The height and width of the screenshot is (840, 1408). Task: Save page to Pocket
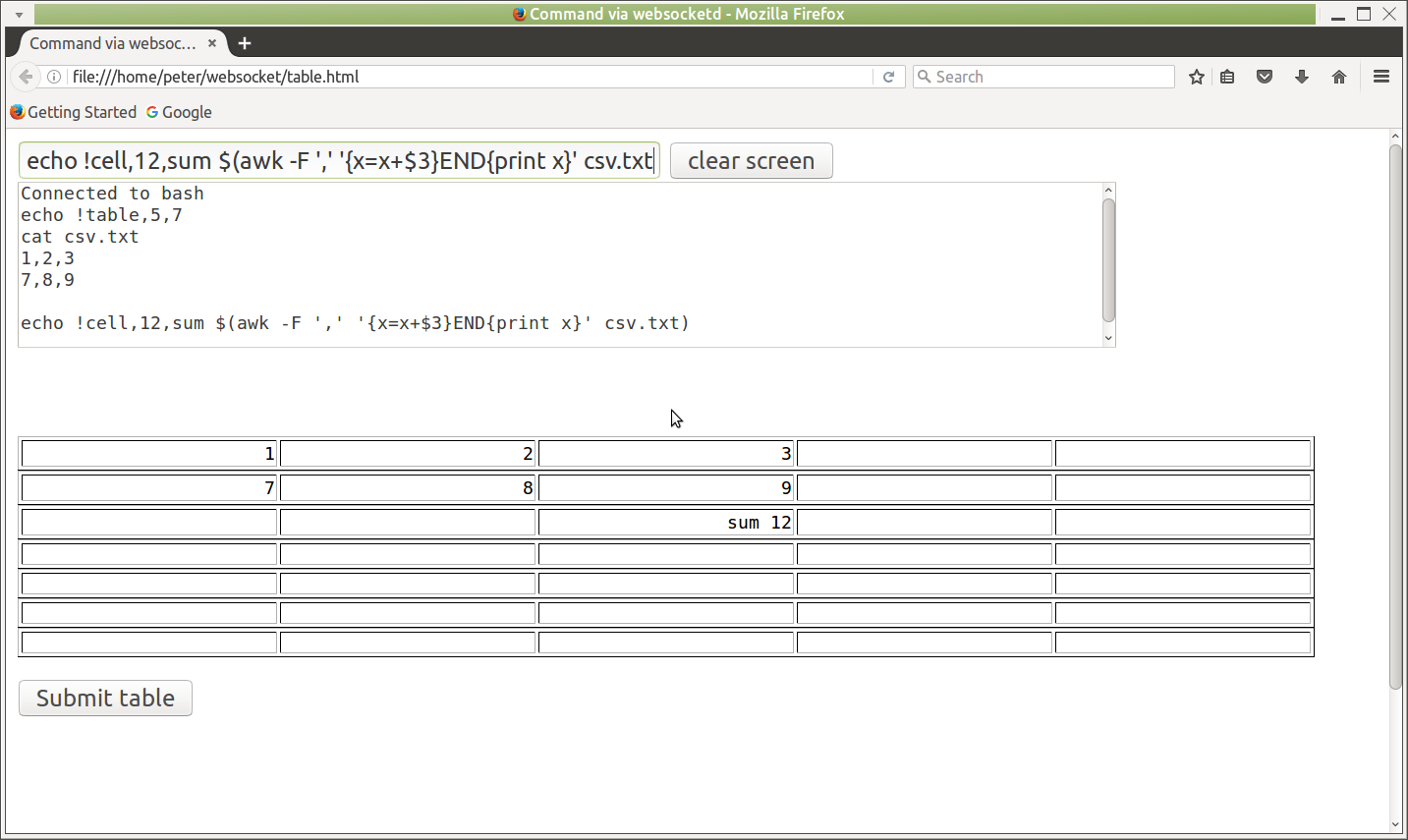1264,76
